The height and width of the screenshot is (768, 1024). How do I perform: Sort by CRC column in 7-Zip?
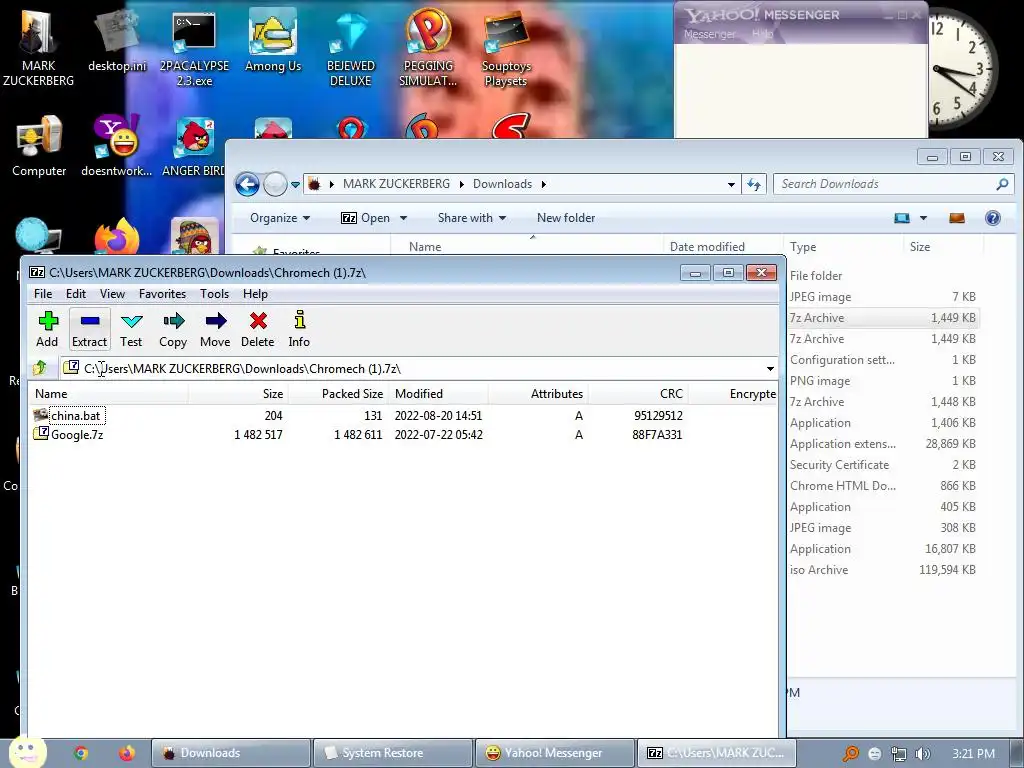638,394
